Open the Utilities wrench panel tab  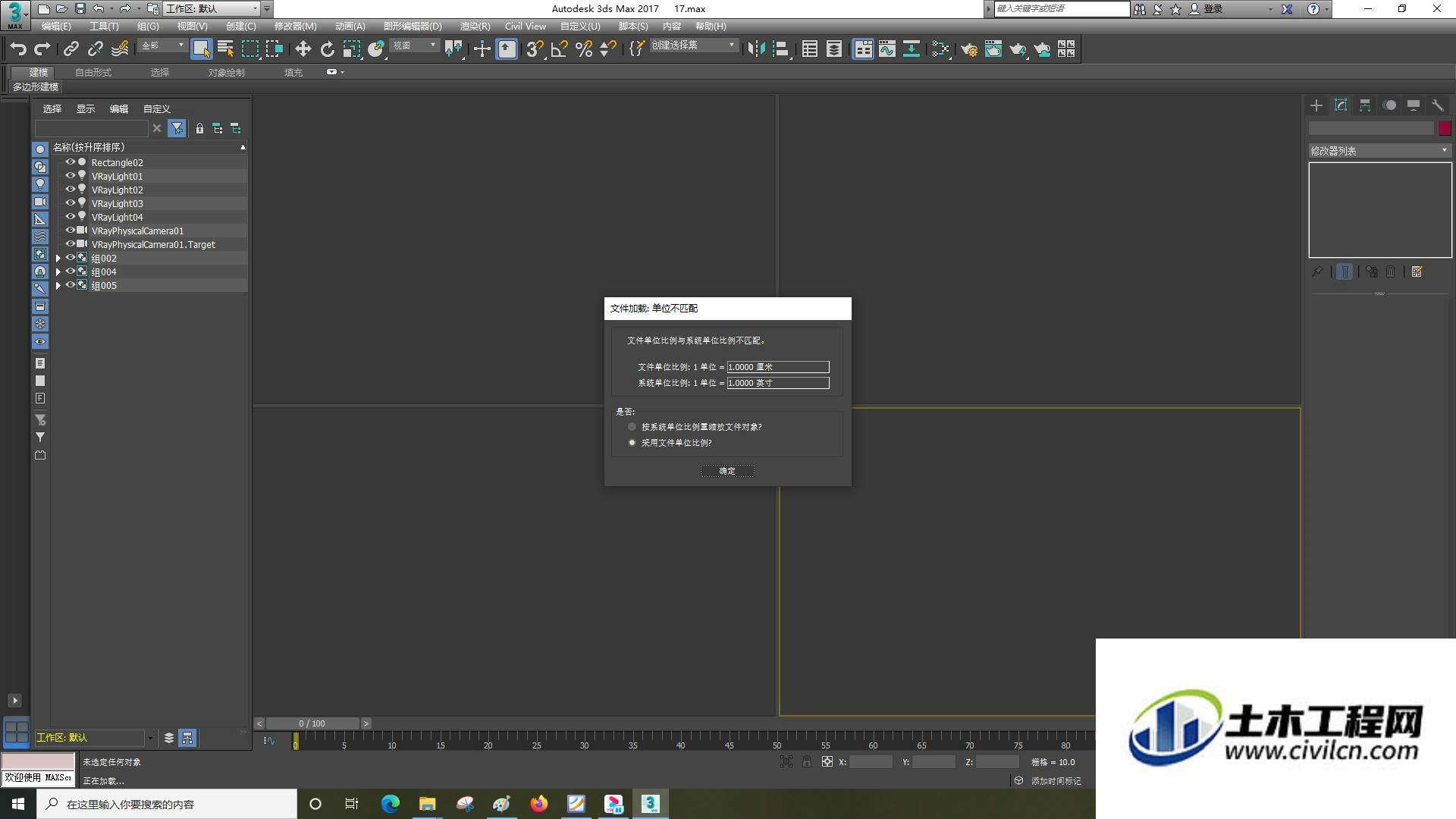pos(1438,105)
